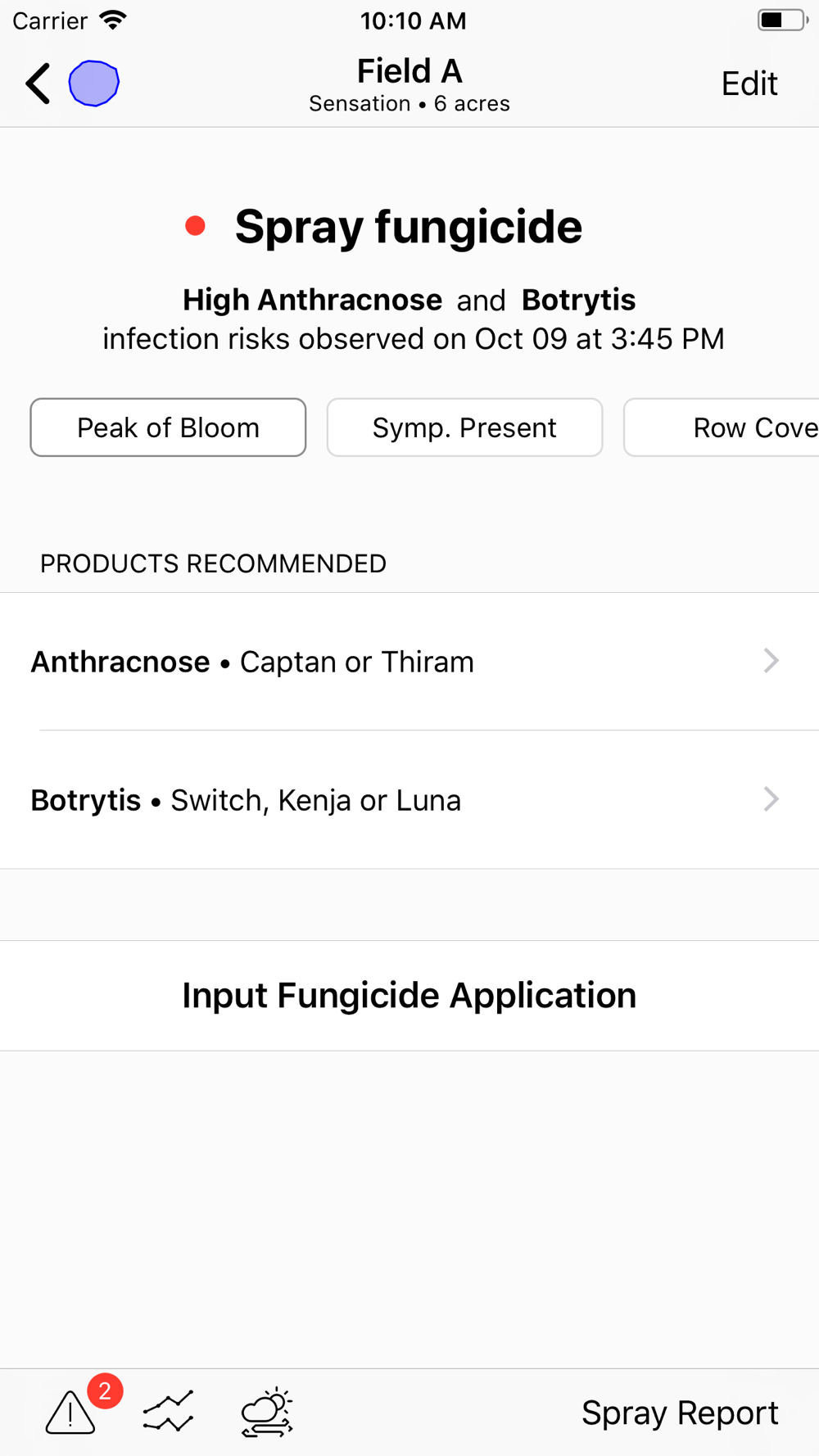Screen dimensions: 819x1456
Task: Open the Spray Report
Action: (x=680, y=1413)
